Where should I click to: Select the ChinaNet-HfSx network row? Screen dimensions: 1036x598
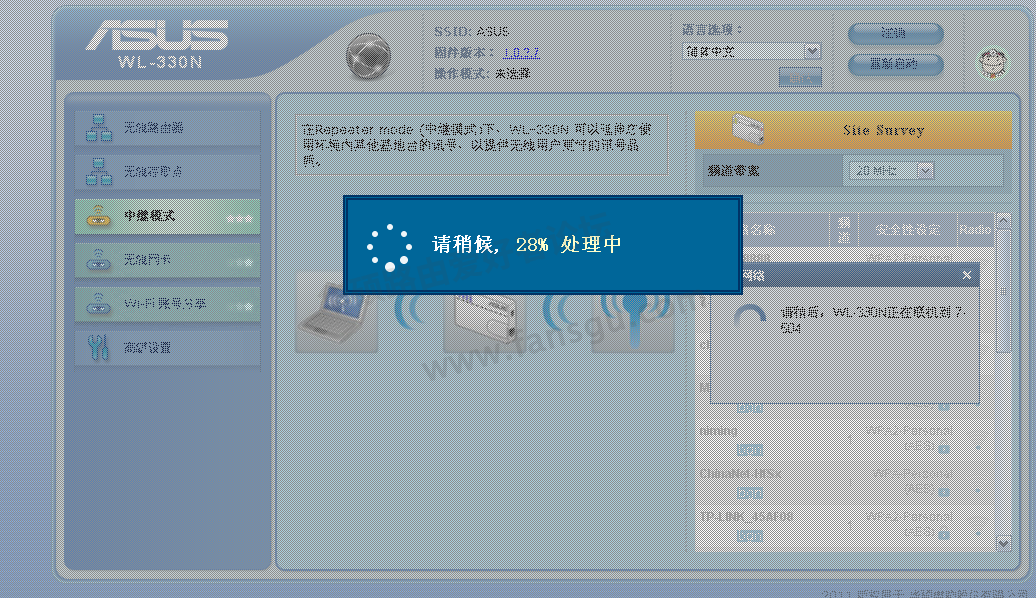point(844,483)
